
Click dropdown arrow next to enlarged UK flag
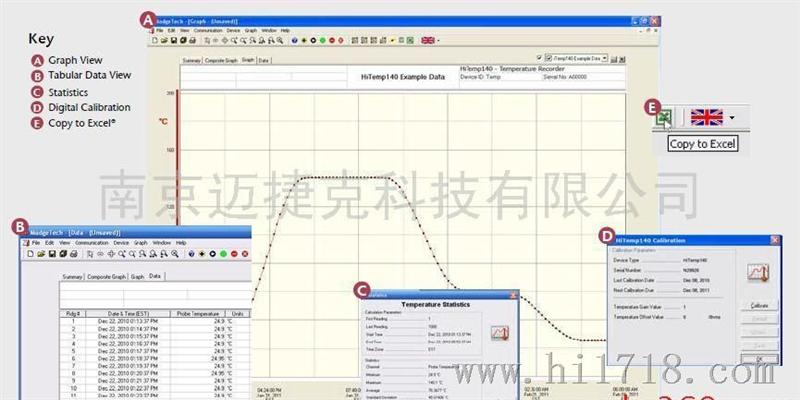[732, 118]
